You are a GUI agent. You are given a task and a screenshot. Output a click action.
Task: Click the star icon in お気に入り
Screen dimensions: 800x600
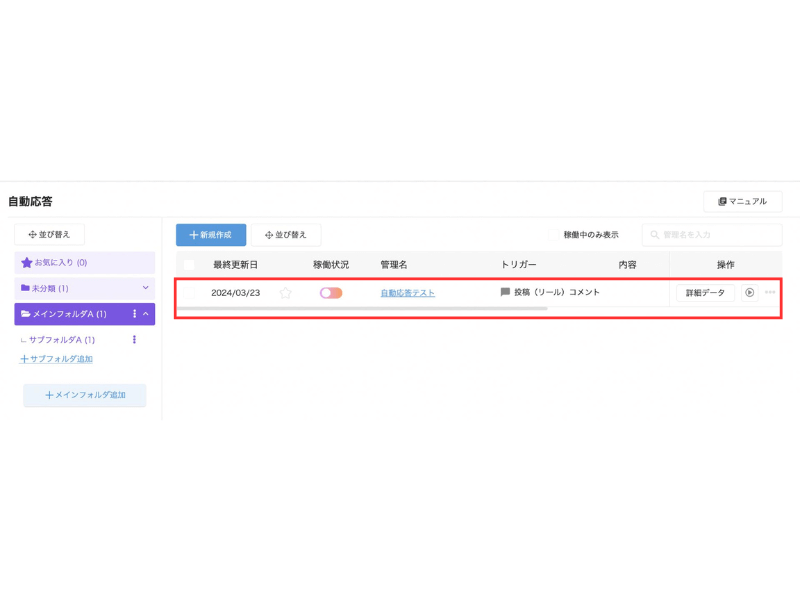click(27, 262)
